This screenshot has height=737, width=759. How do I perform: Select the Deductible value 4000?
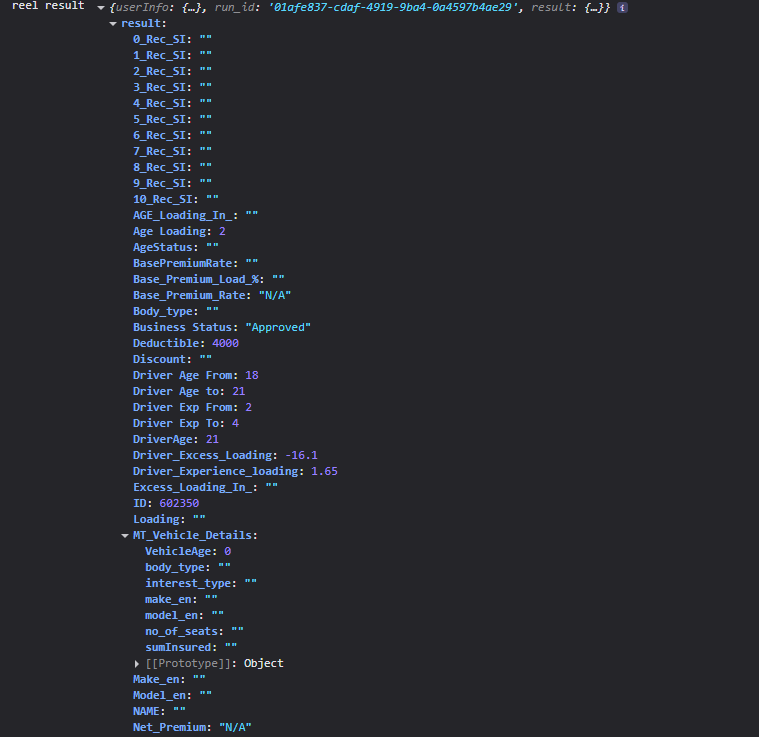coord(226,343)
